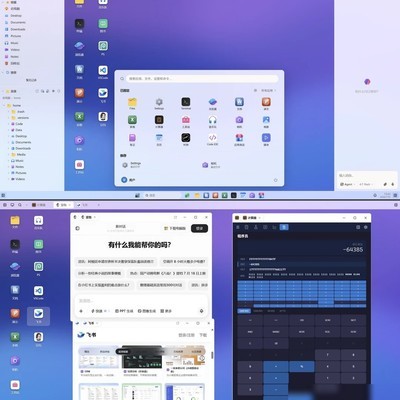Open the calculator window title dropdown arrow
This screenshot has width=400, height=400.
pos(259,218)
